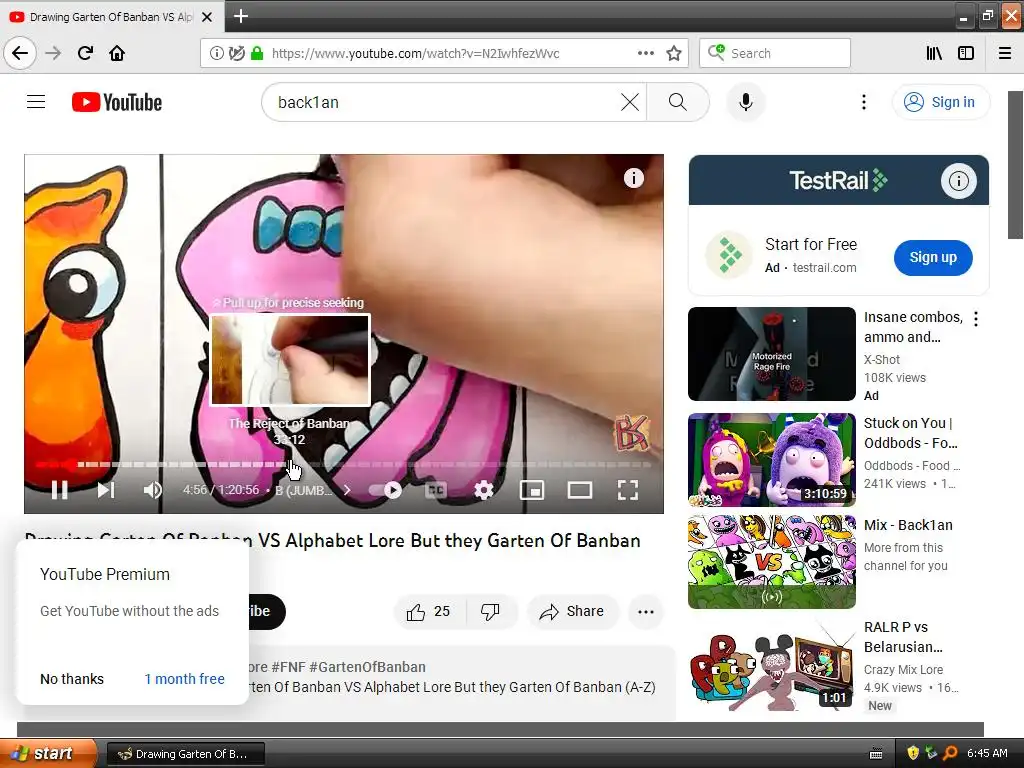The height and width of the screenshot is (768, 1024).
Task: Go to YouTube home via logo
Action: click(117, 102)
